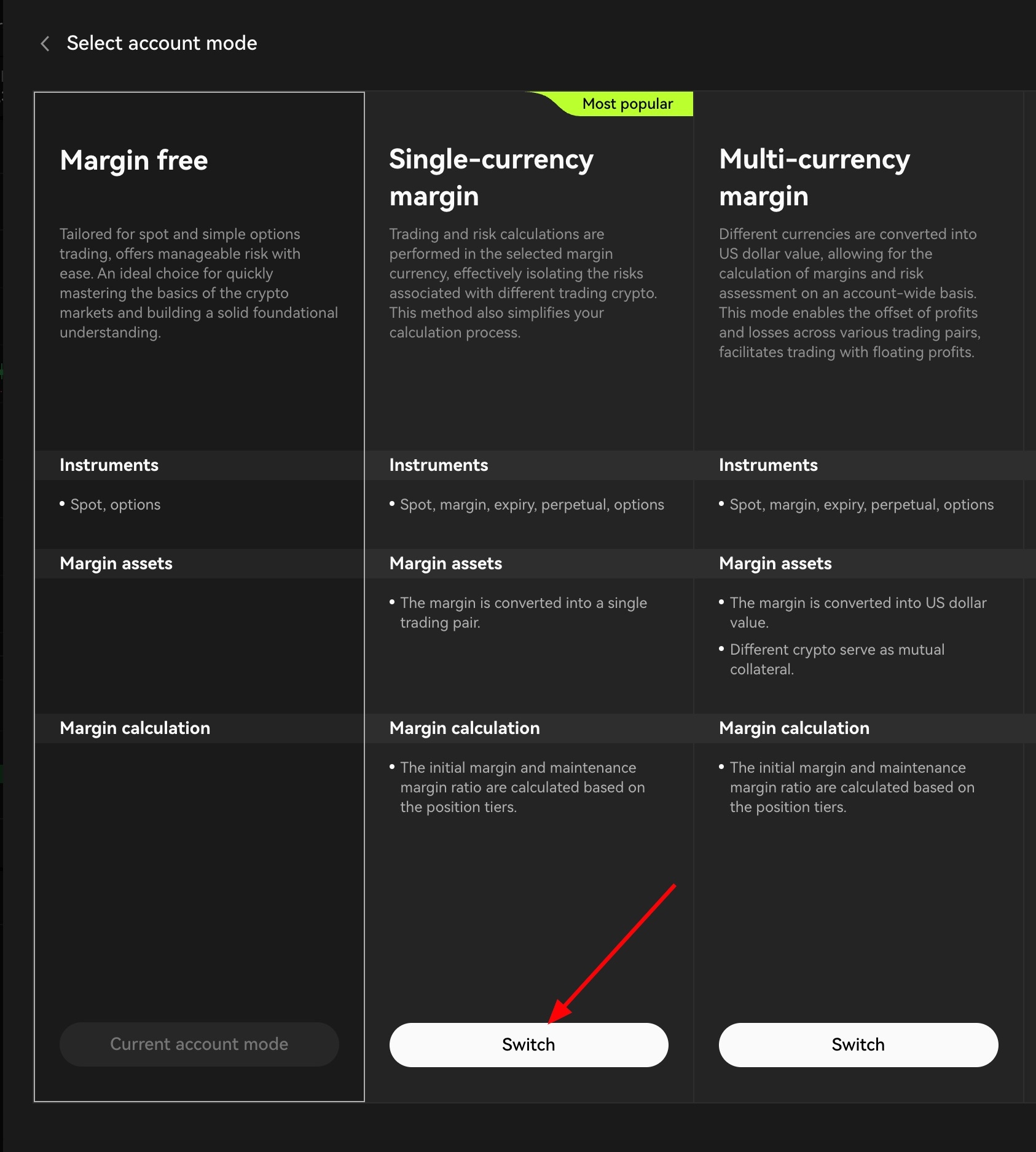Click 'converted into a single trading pair' bullet

tap(523, 613)
